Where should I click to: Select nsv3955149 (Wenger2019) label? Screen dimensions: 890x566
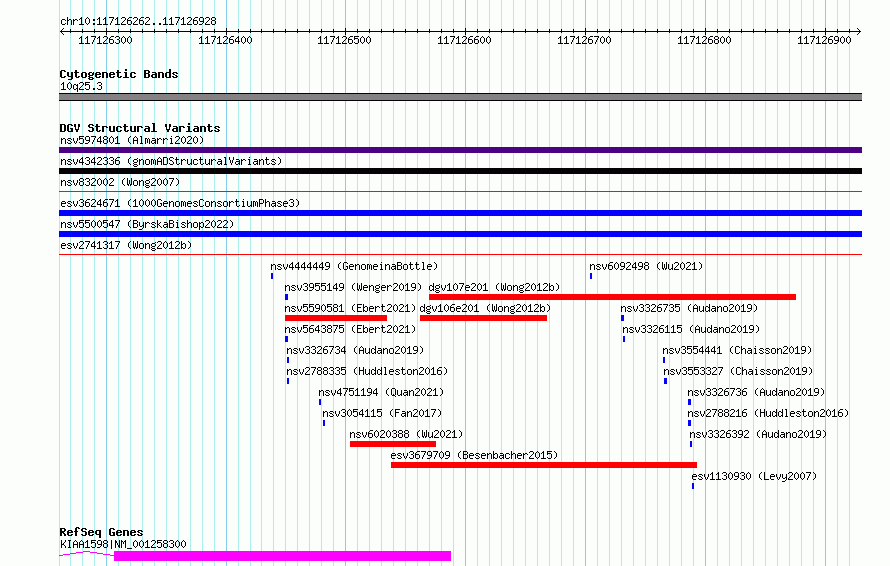coord(353,287)
